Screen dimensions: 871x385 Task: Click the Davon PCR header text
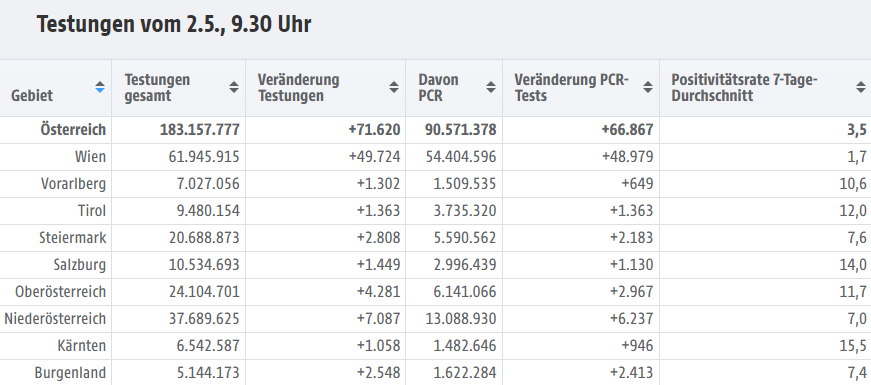point(438,88)
